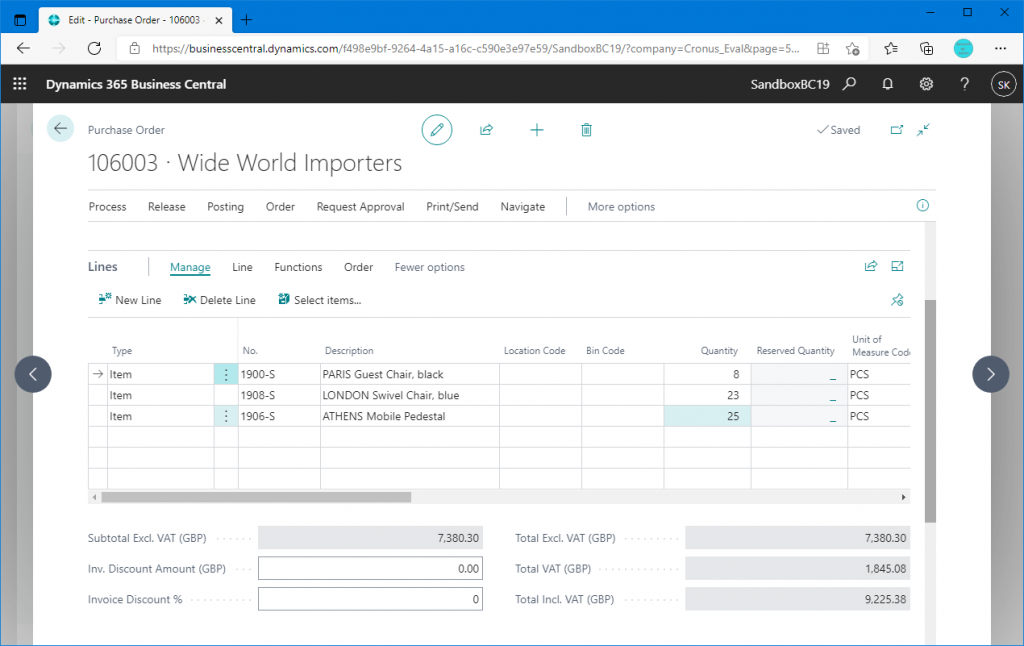Open the browser profile icon

point(963,48)
